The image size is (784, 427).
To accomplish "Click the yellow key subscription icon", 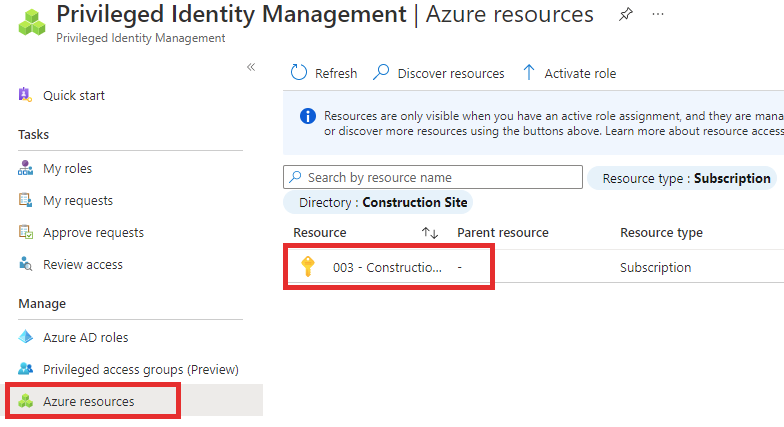I will click(x=308, y=266).
